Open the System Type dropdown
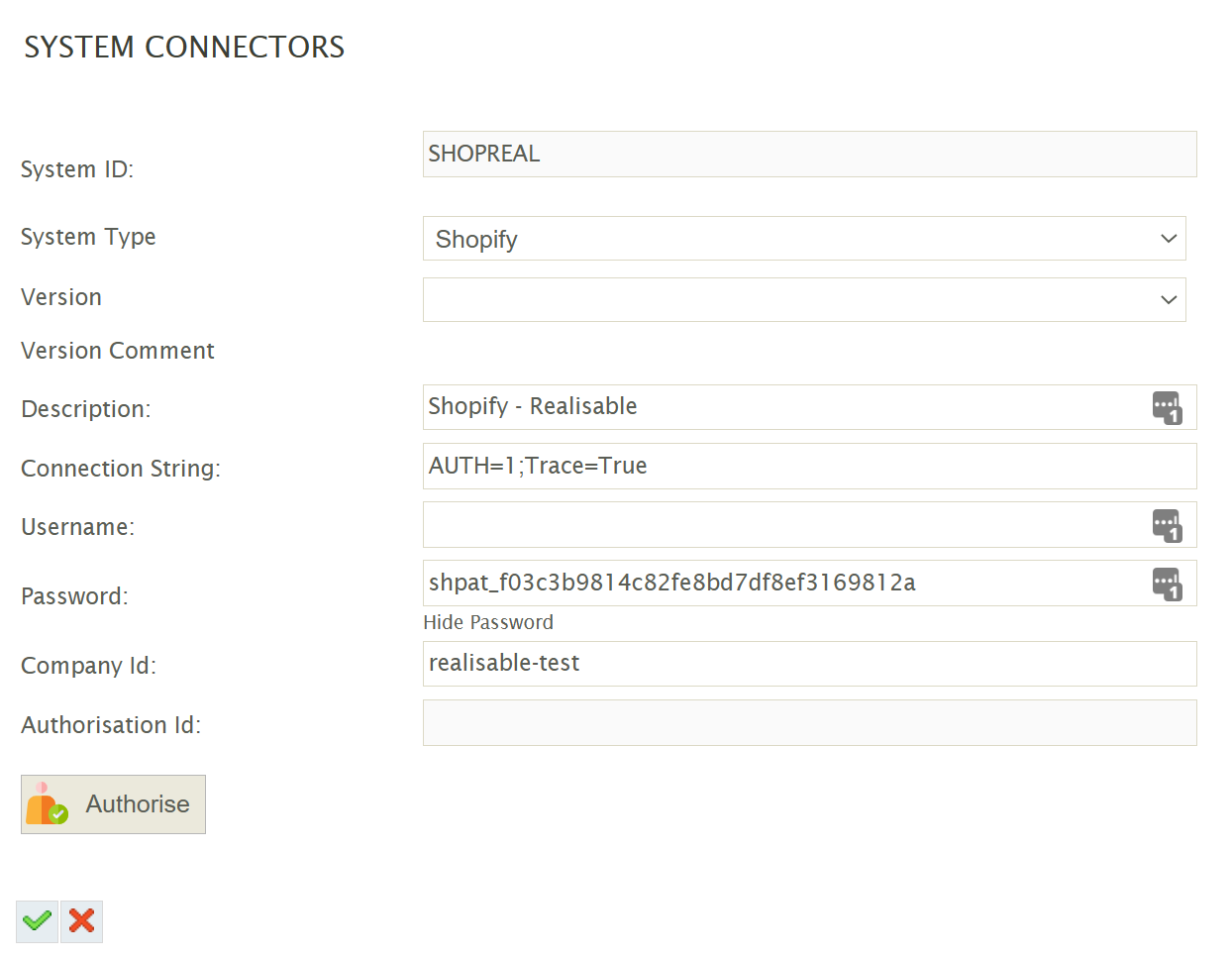Screen dimensions: 1232x959 (x=792, y=239)
